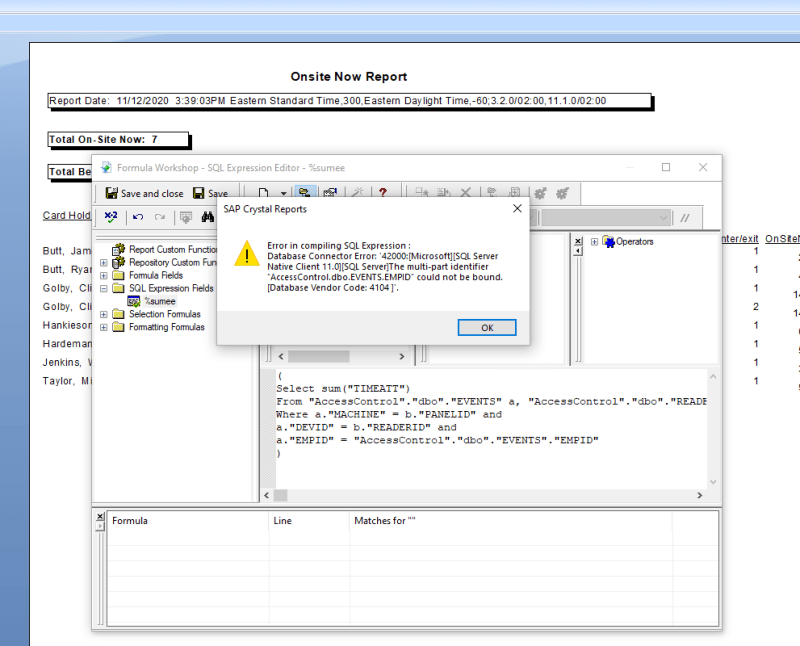Click the Browse Data icon

click(x=186, y=217)
